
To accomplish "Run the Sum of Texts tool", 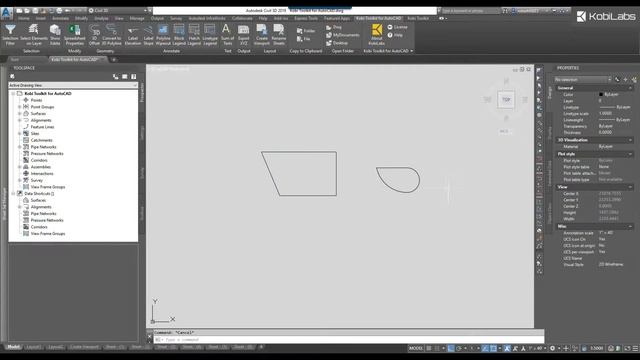I will [227, 34].
